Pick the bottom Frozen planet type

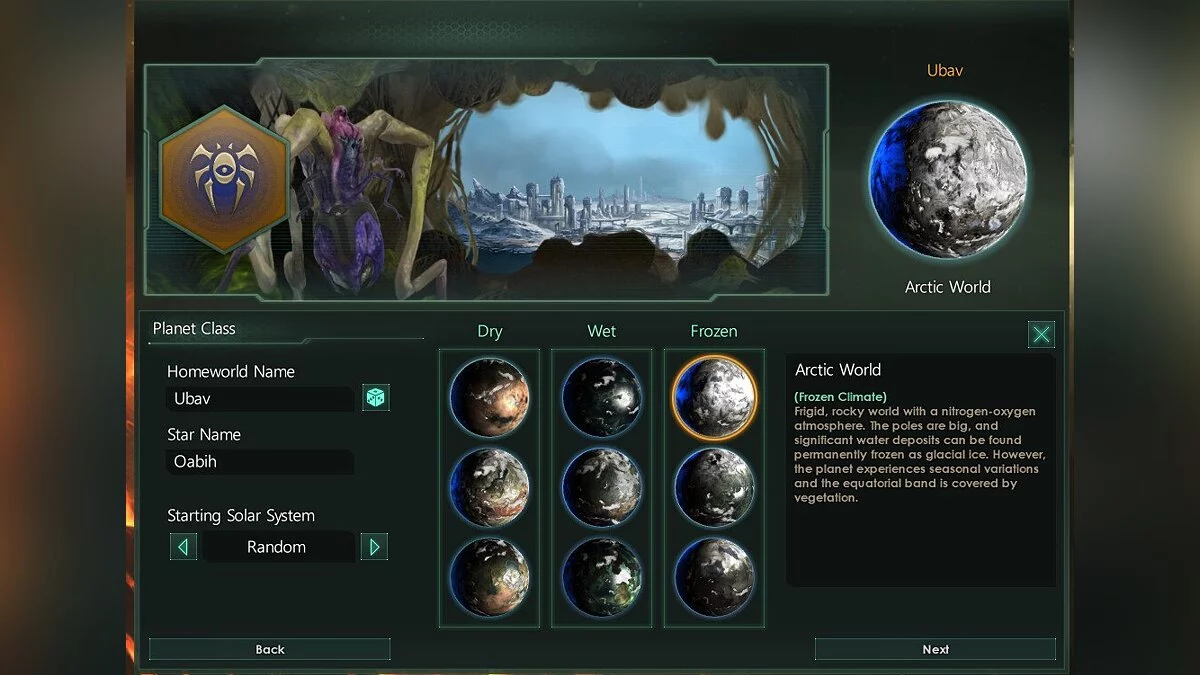pyautogui.click(x=714, y=577)
